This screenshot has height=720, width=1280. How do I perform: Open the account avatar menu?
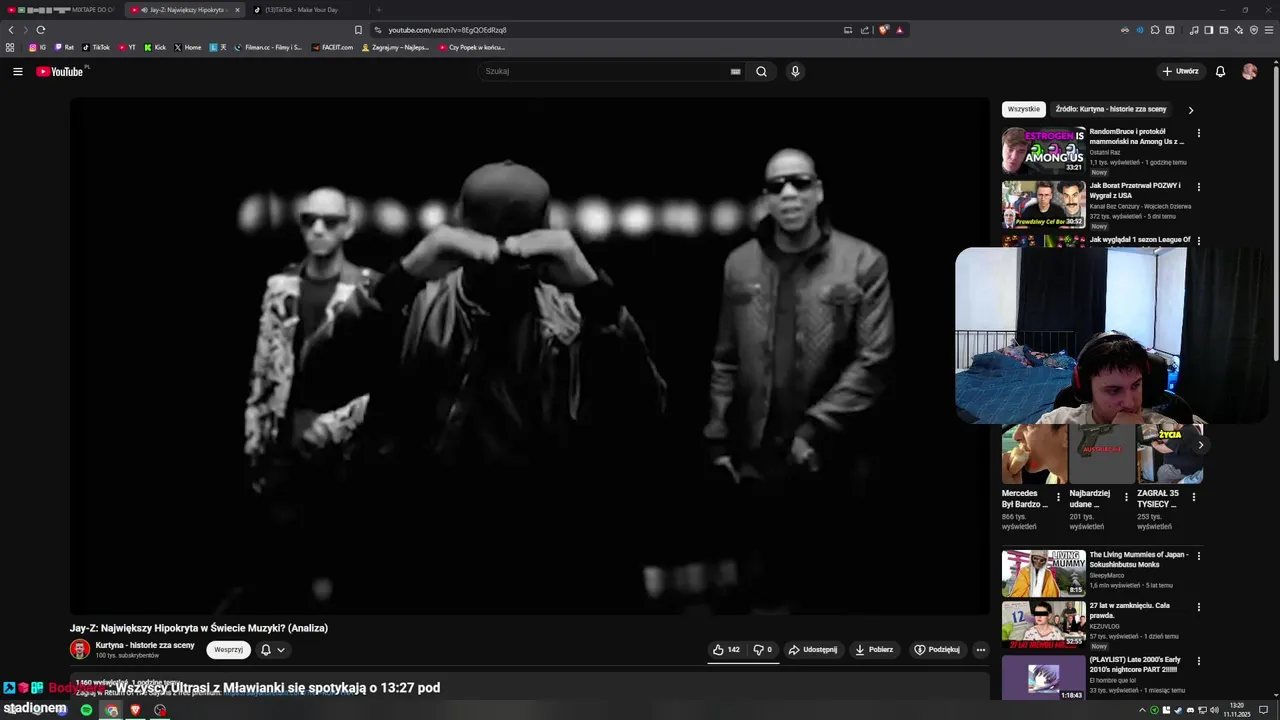pyautogui.click(x=1249, y=71)
